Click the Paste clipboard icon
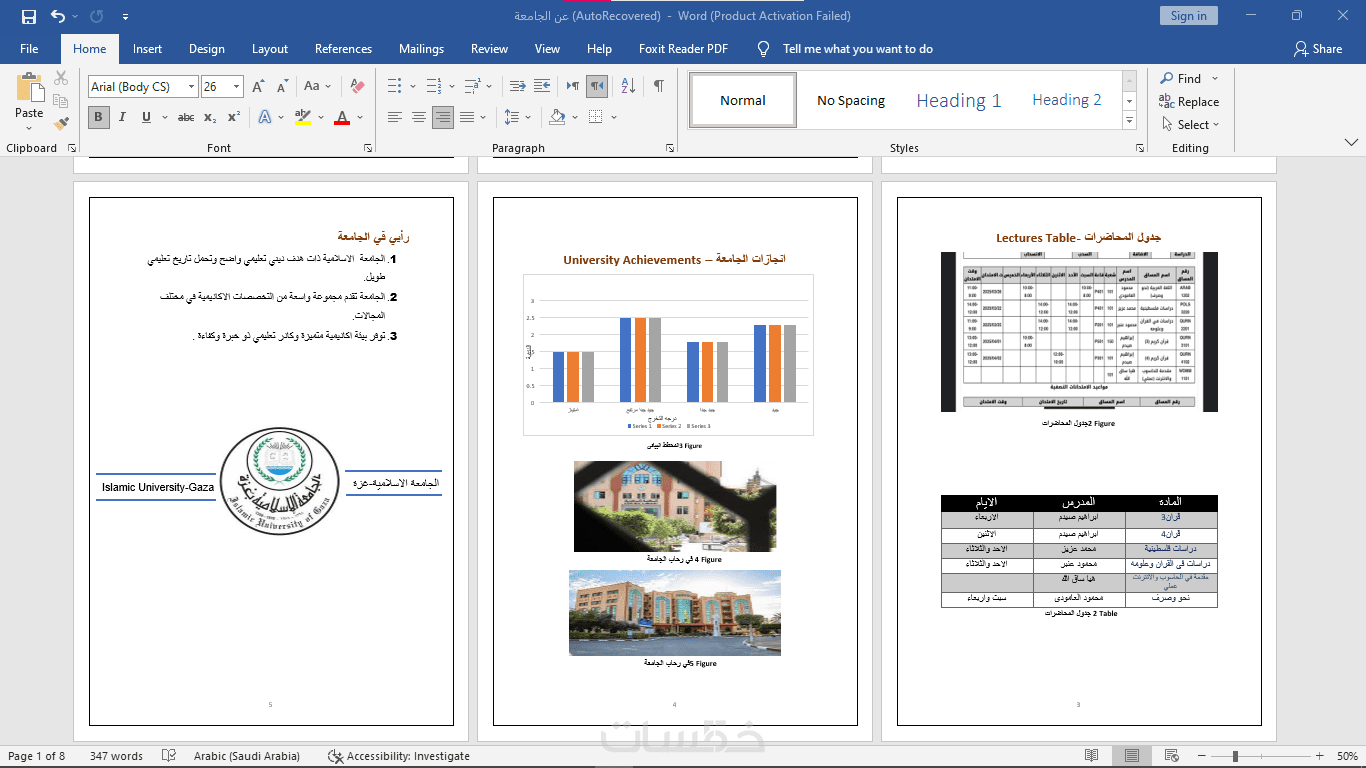The width and height of the screenshot is (1366, 768). 29,88
